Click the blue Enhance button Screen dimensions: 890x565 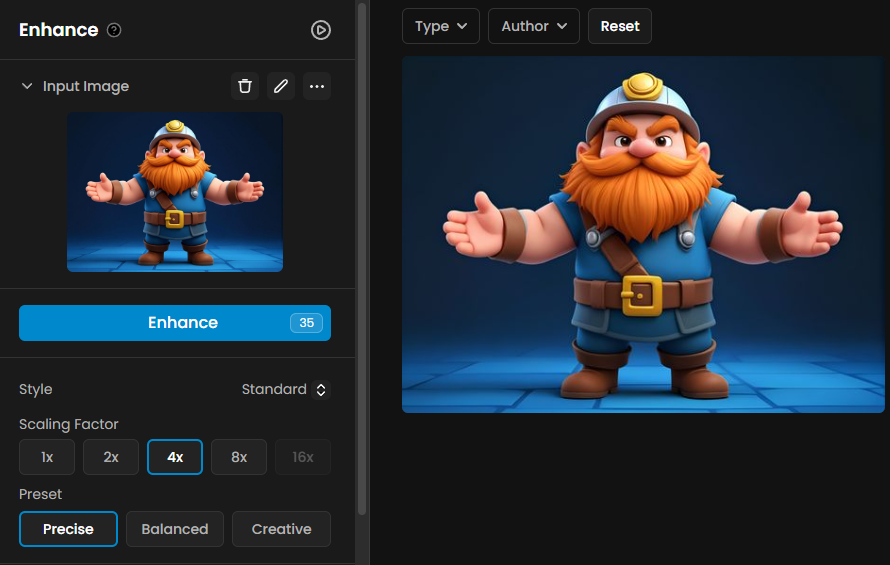pyautogui.click(x=175, y=323)
